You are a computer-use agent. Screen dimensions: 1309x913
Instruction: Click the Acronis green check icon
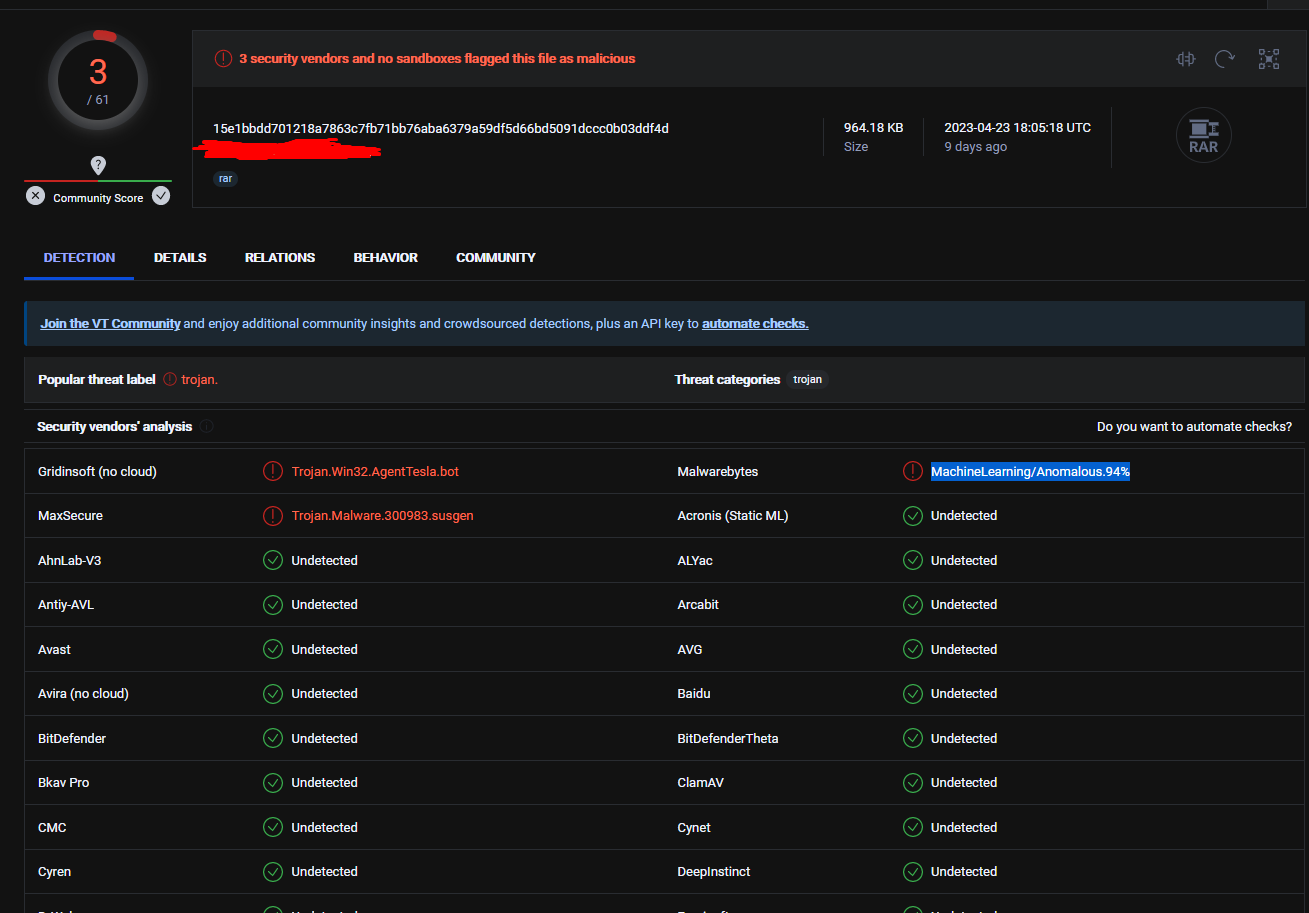[913, 516]
